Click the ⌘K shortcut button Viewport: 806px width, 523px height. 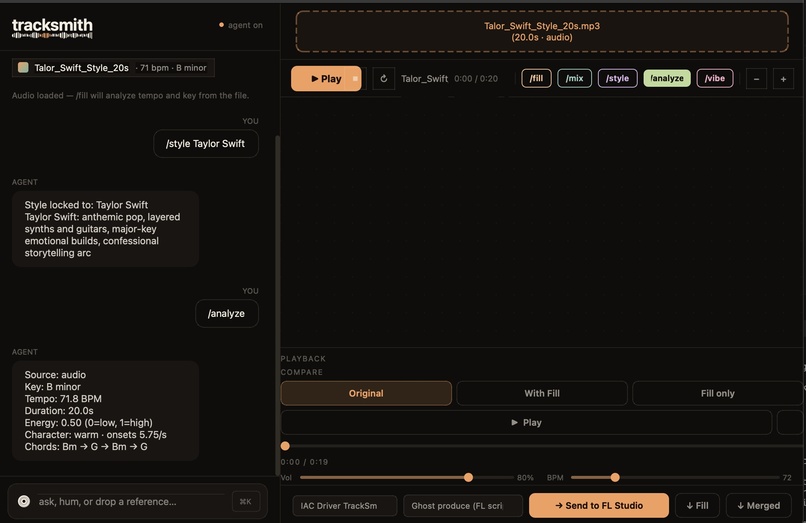click(x=246, y=501)
